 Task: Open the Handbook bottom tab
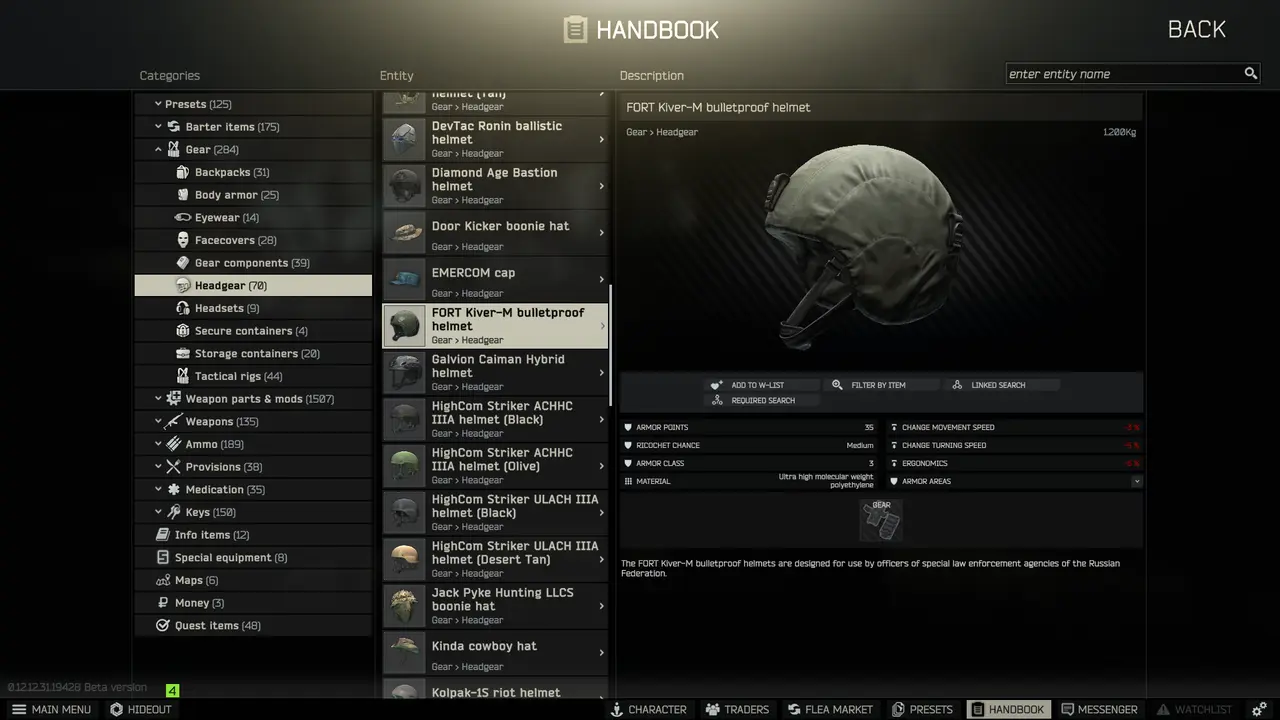(1007, 709)
